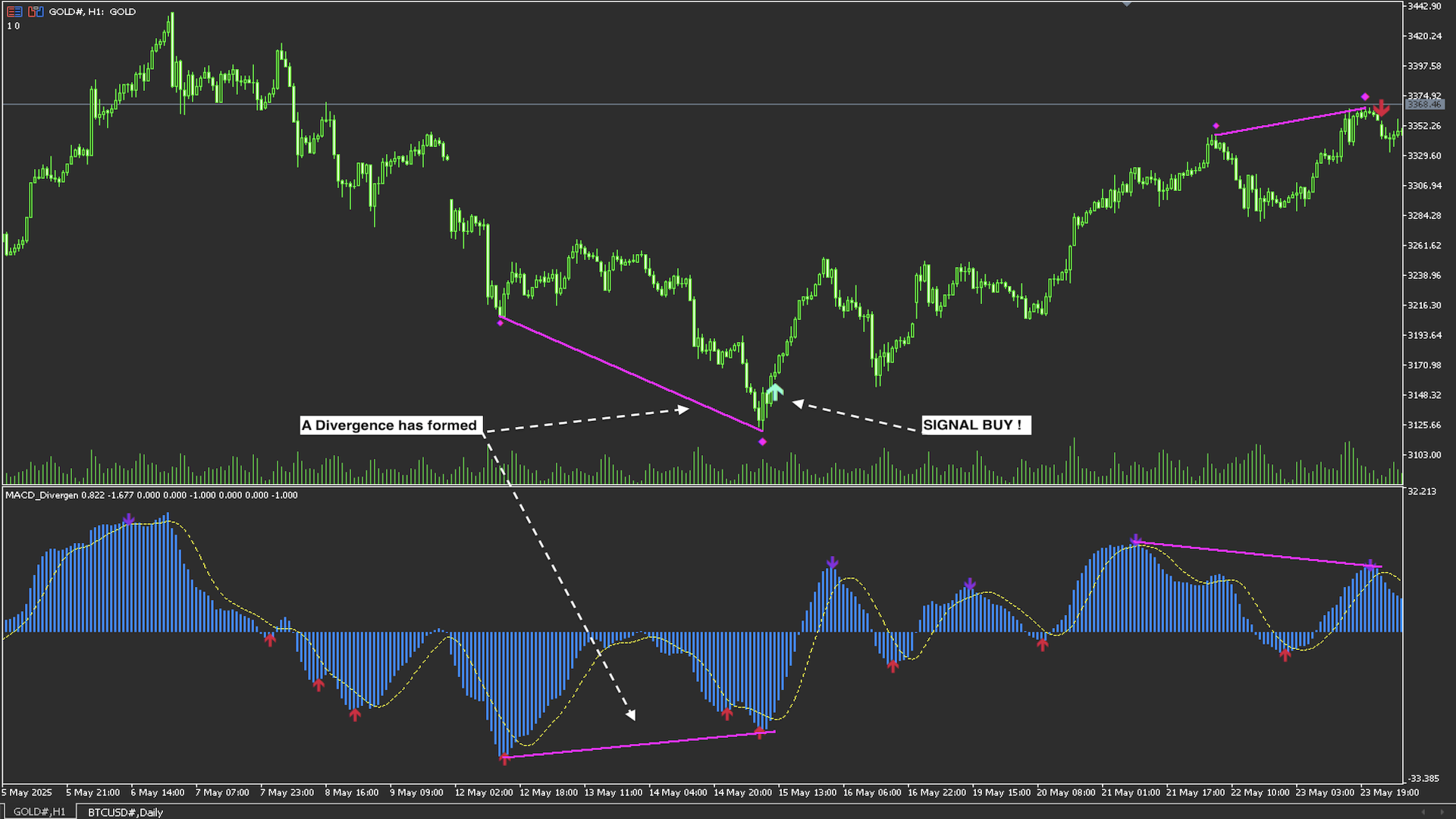Click the 5 May 21:00 time label

coord(93,792)
